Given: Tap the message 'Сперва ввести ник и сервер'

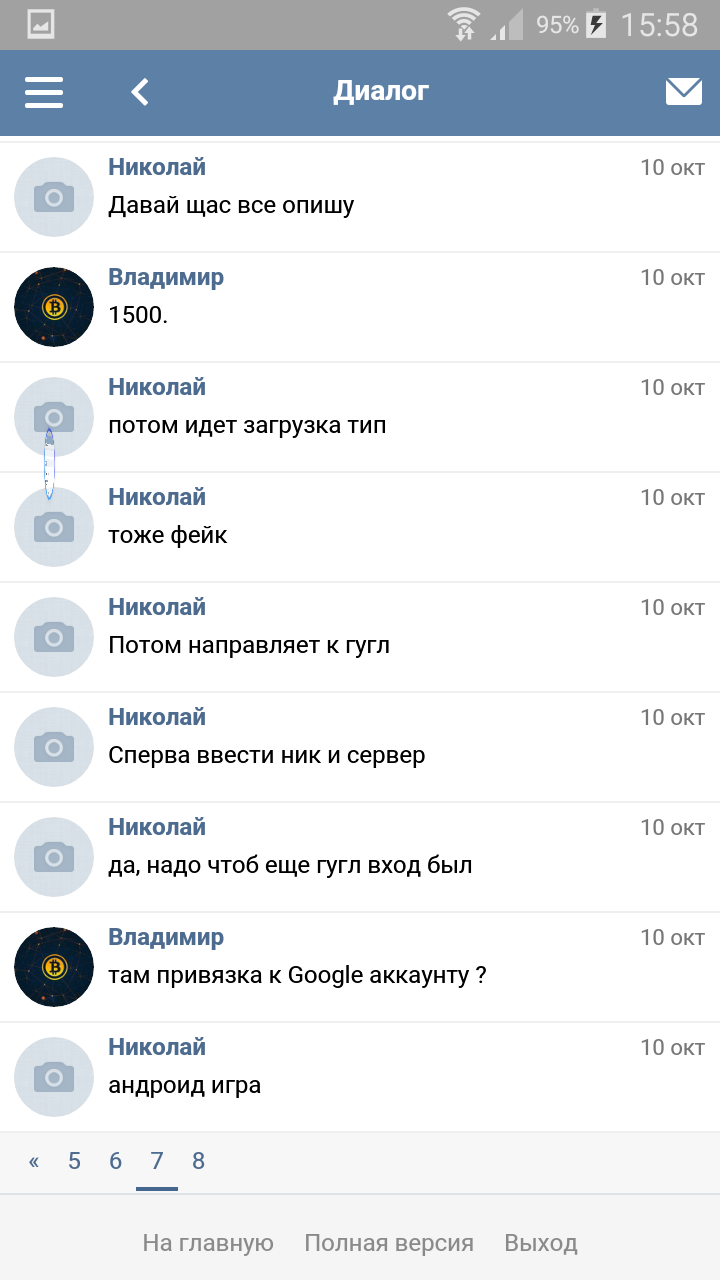Looking at the screenshot, I should click(267, 755).
